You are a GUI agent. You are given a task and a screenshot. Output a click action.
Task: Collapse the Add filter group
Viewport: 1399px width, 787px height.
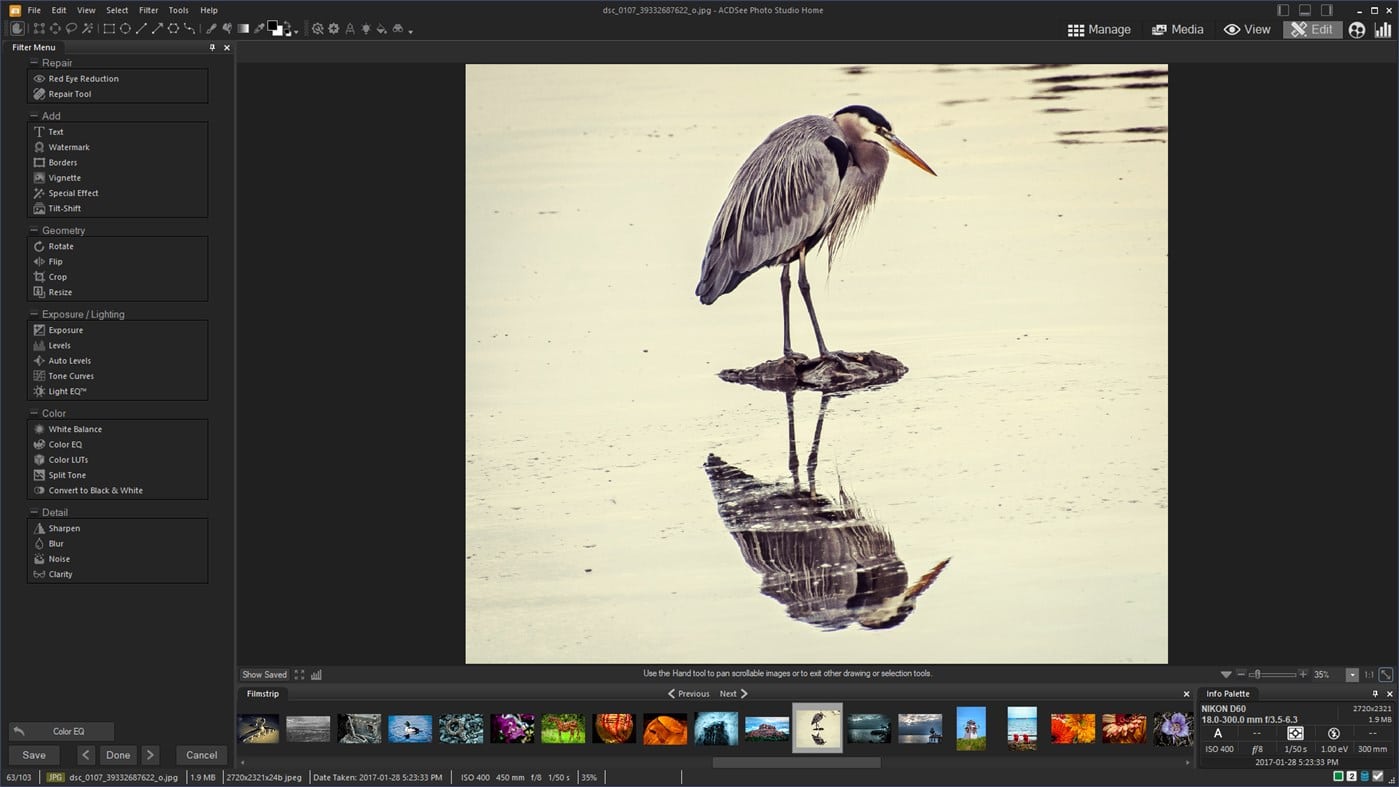pos(33,116)
